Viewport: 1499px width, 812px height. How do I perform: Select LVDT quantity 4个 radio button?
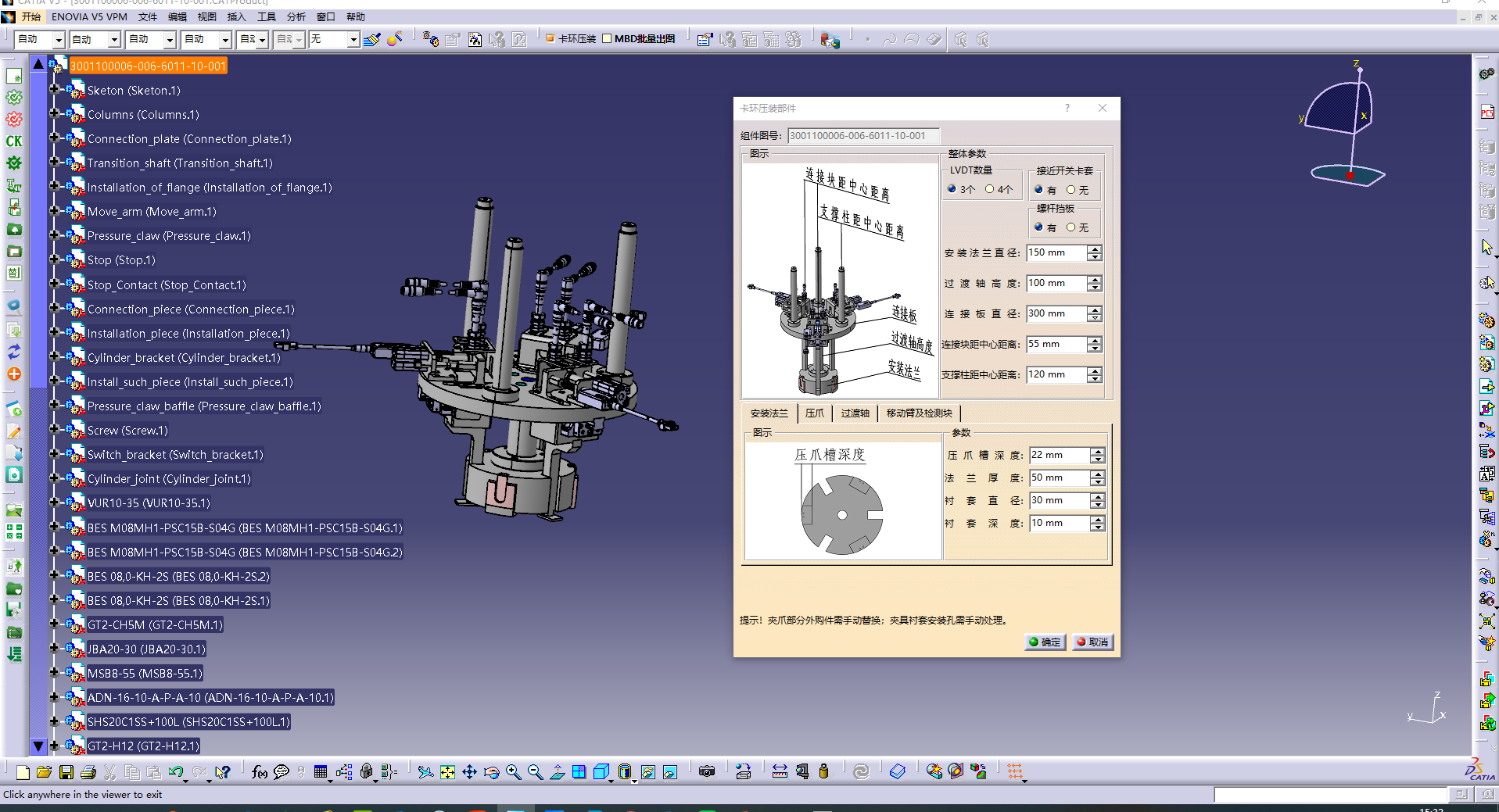[x=989, y=189]
